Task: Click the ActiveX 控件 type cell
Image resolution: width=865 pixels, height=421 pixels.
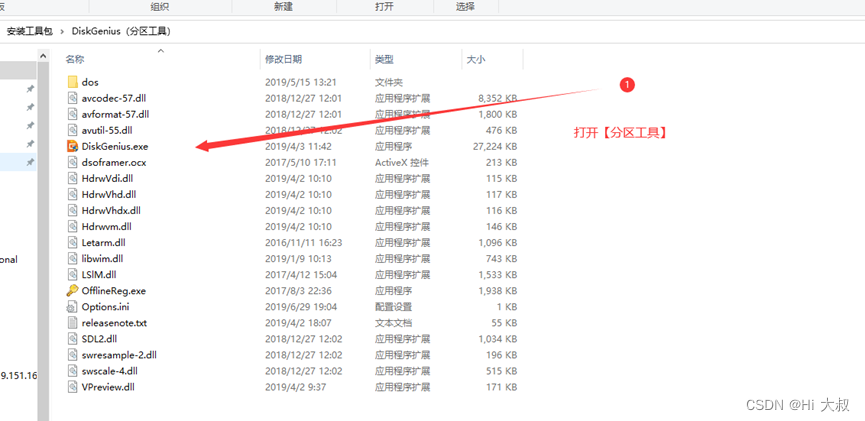Action: 402,162
